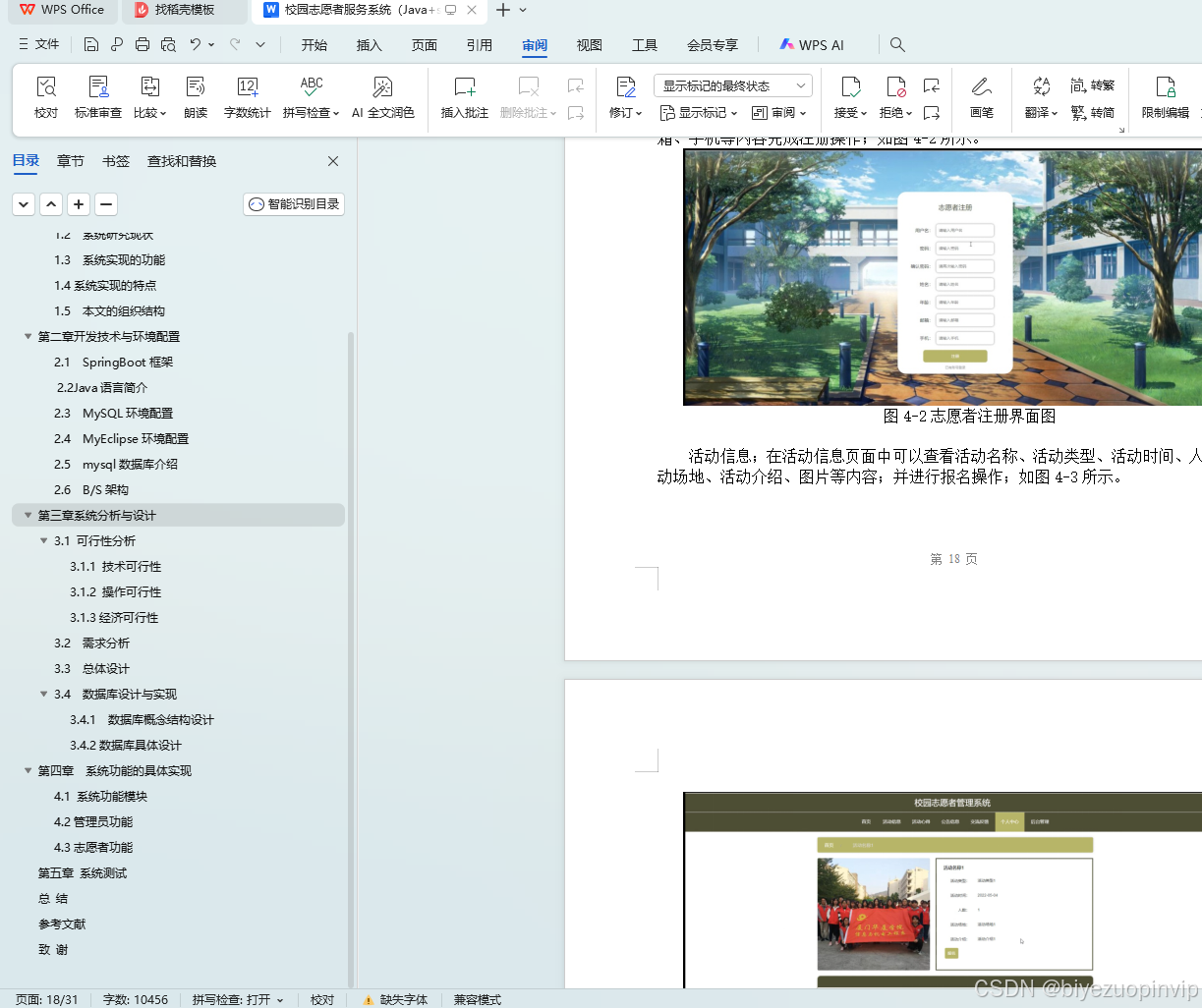This screenshot has height=1008, width=1202.
Task: Open the 校对 proofreading tool
Action: tap(46, 97)
